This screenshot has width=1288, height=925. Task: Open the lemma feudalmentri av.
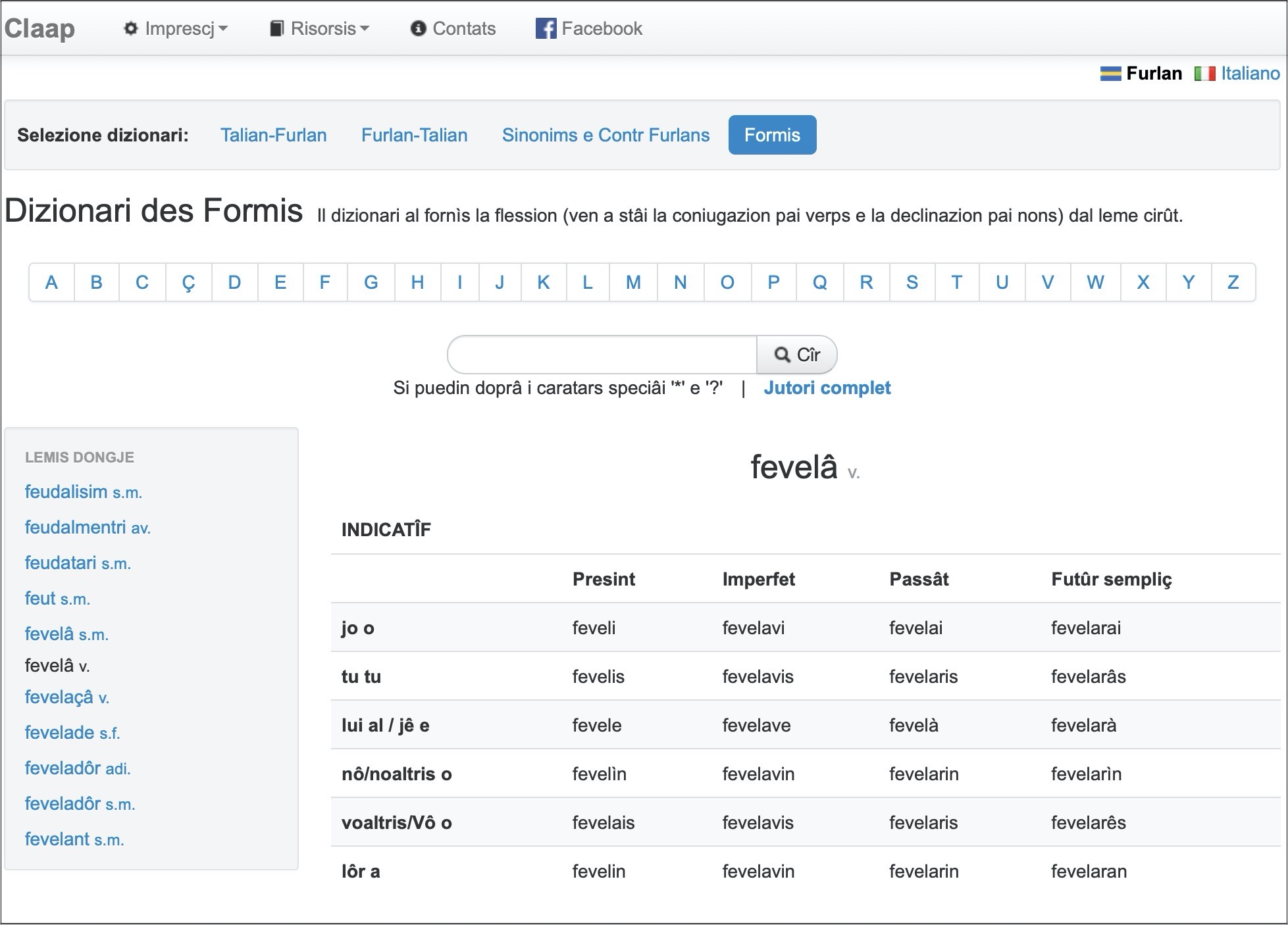(88, 527)
